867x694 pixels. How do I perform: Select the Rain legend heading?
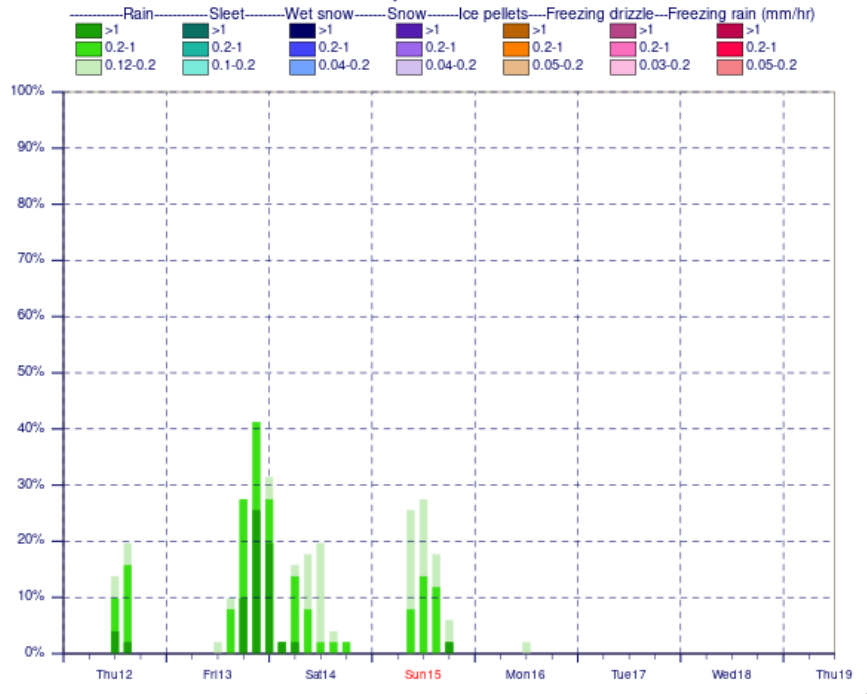pyautogui.click(x=138, y=14)
